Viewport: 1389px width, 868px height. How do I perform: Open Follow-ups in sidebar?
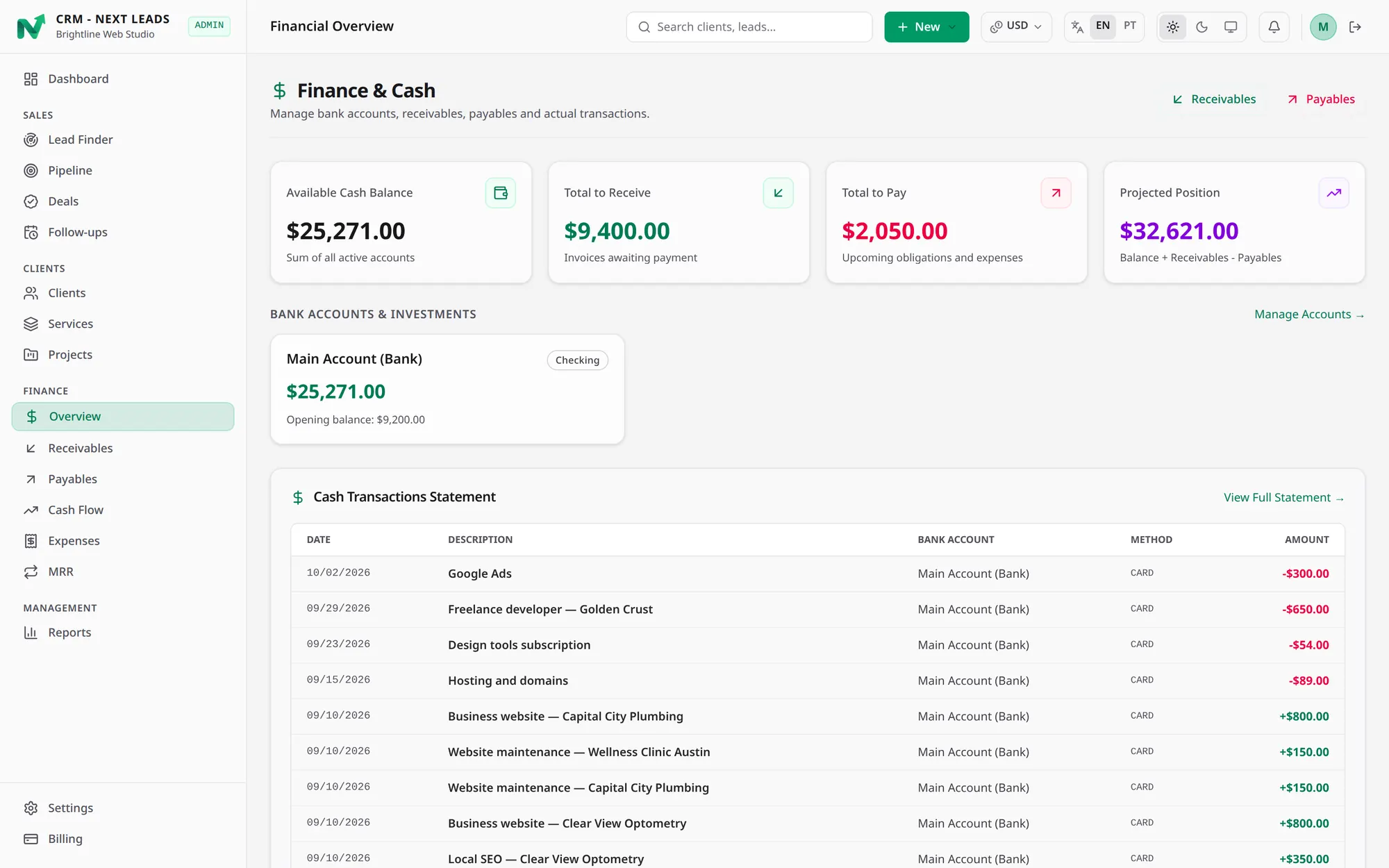click(123, 233)
